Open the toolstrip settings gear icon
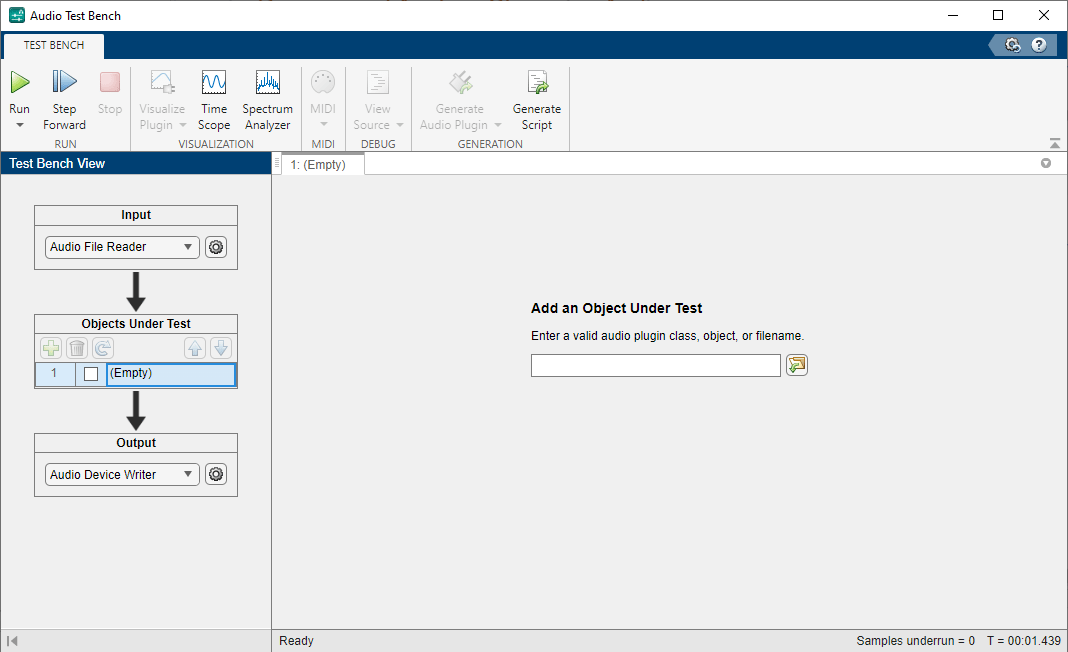Viewport: 1068px width, 652px height. coord(1013,46)
